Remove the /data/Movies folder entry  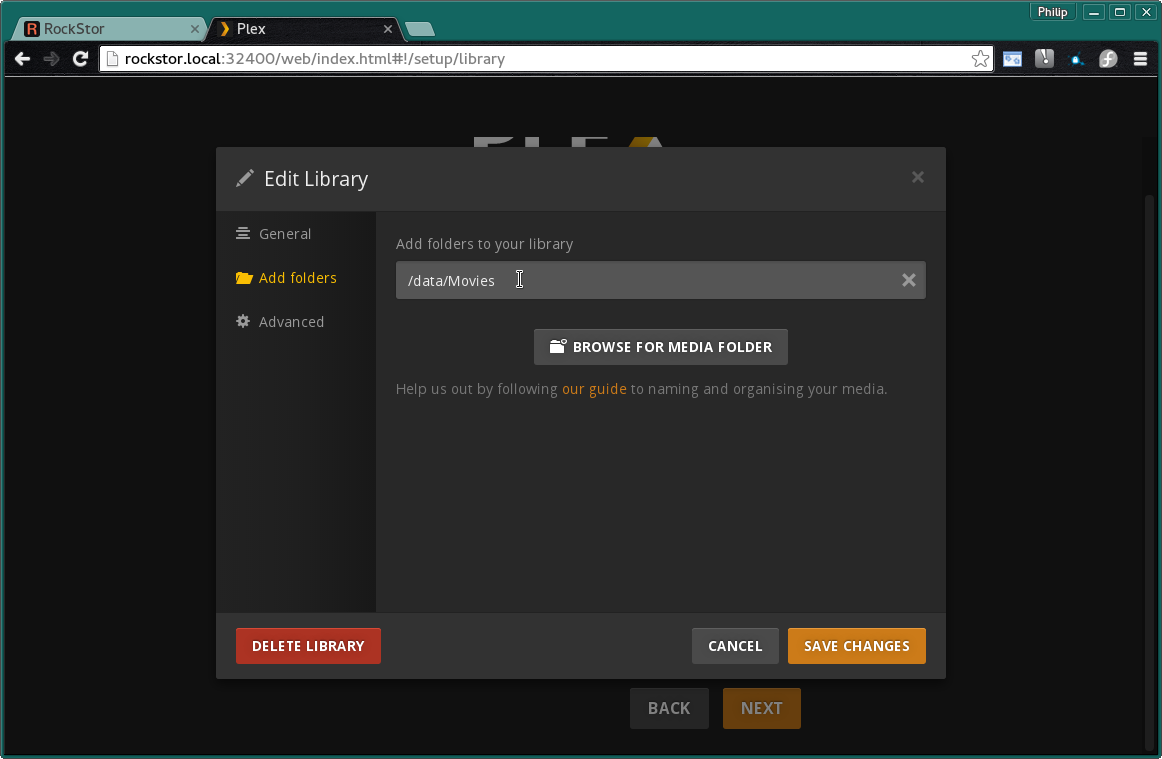[908, 280]
